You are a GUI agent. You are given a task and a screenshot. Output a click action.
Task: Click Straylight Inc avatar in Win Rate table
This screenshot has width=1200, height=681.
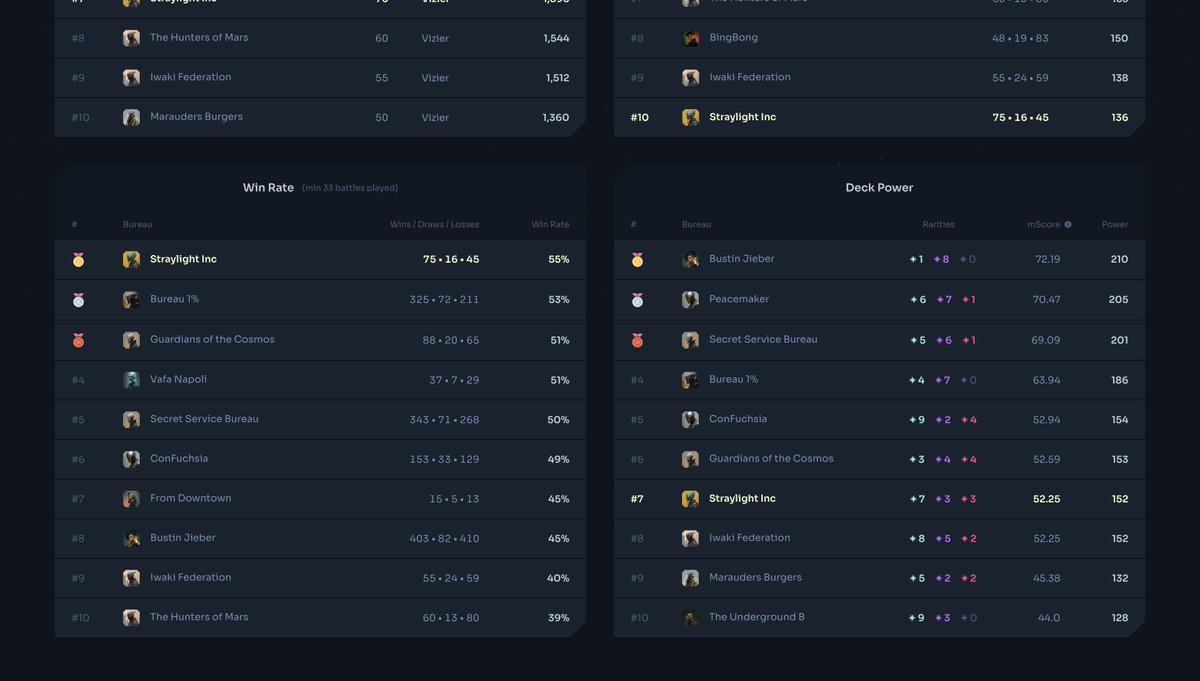coord(131,260)
